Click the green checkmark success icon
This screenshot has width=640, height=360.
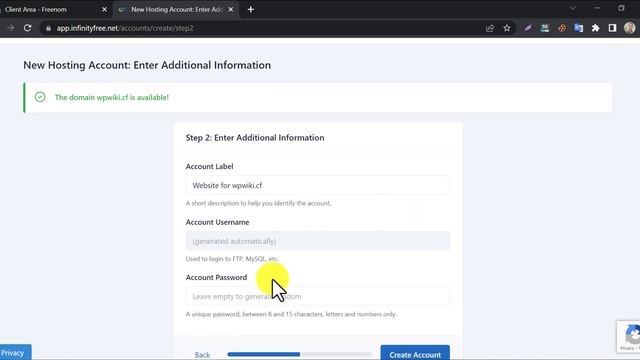coord(40,97)
